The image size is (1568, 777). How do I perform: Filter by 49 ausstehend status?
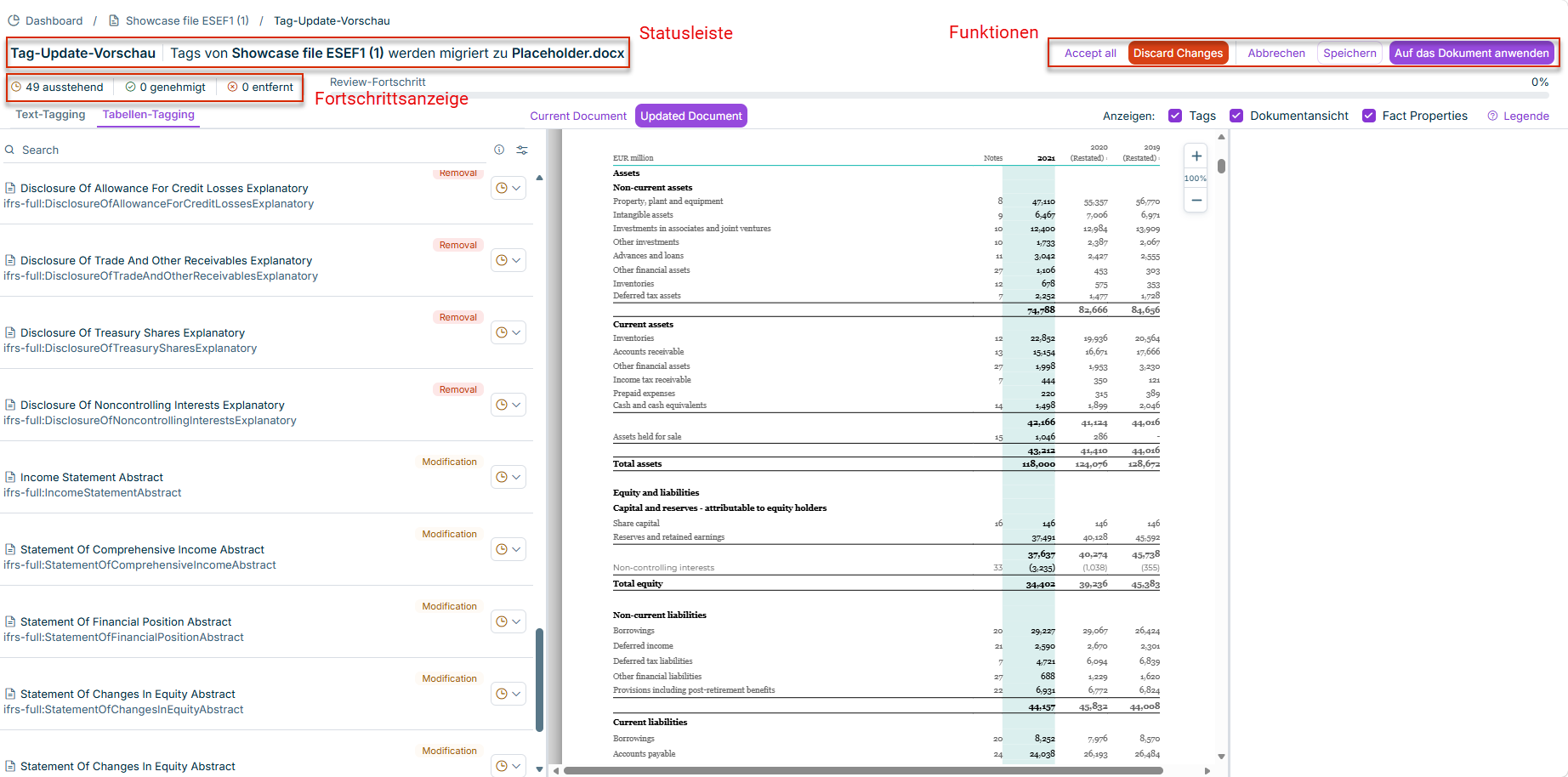click(x=58, y=87)
